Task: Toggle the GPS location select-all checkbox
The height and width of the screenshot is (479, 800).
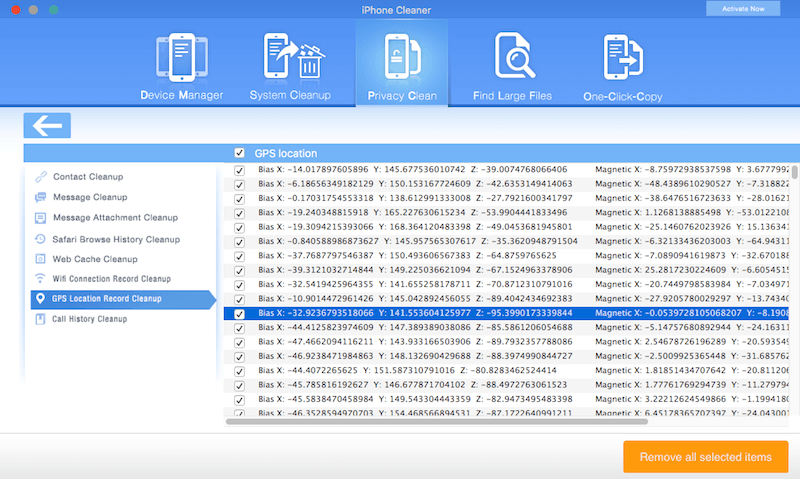Action: (239, 153)
